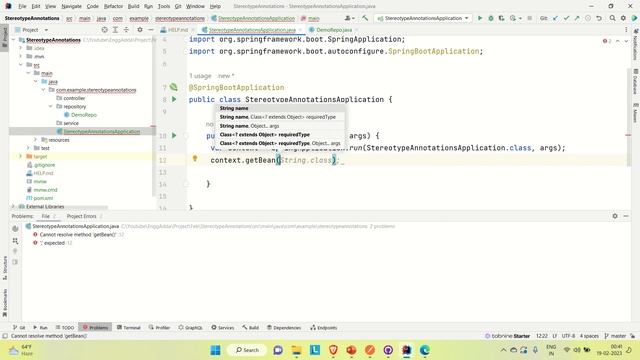The width and height of the screenshot is (640, 360).
Task: Open Windows Start menu
Action: [x=215, y=350]
